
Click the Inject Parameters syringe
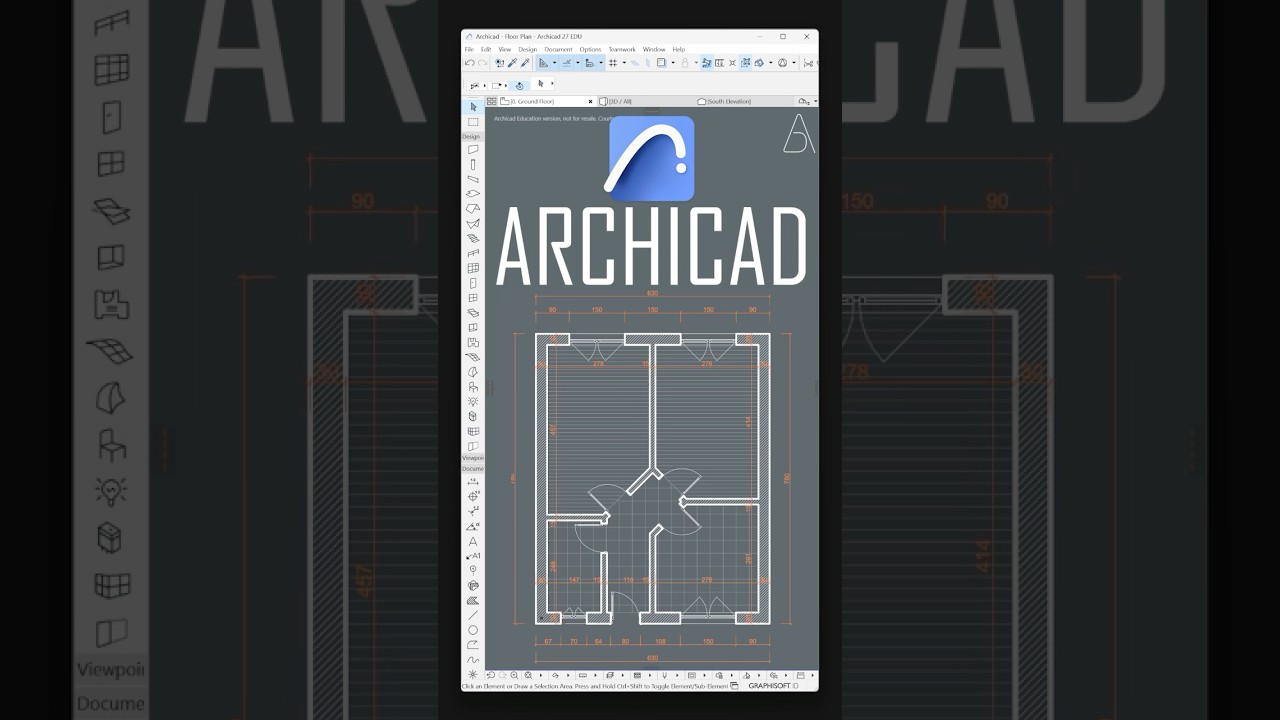click(x=525, y=63)
